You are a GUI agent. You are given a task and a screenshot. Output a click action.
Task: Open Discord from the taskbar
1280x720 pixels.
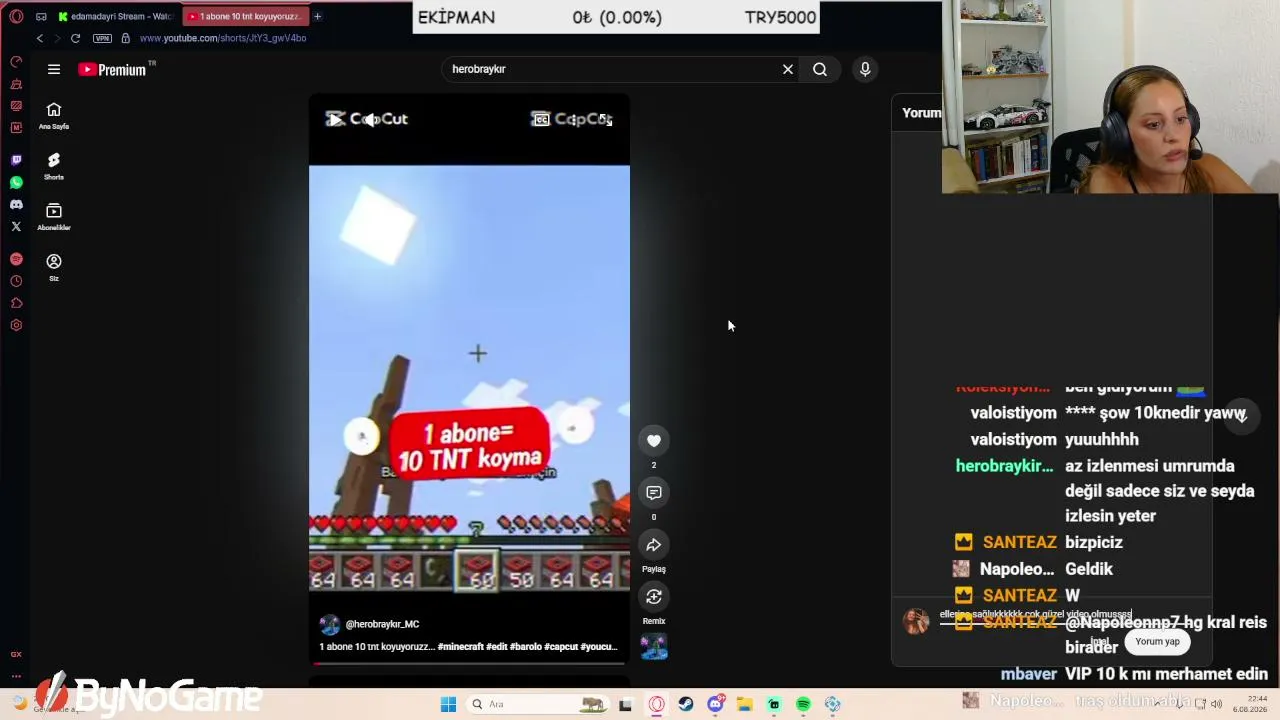click(x=715, y=704)
